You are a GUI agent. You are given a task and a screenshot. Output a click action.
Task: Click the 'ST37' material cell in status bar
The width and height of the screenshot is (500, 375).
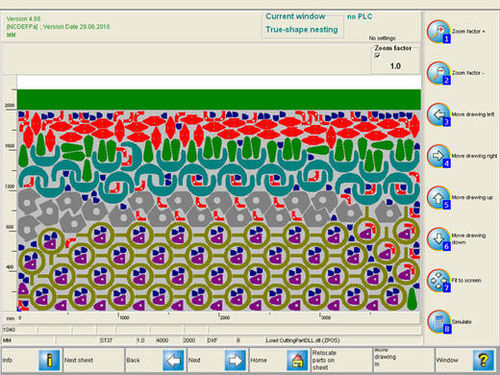[x=106, y=340]
